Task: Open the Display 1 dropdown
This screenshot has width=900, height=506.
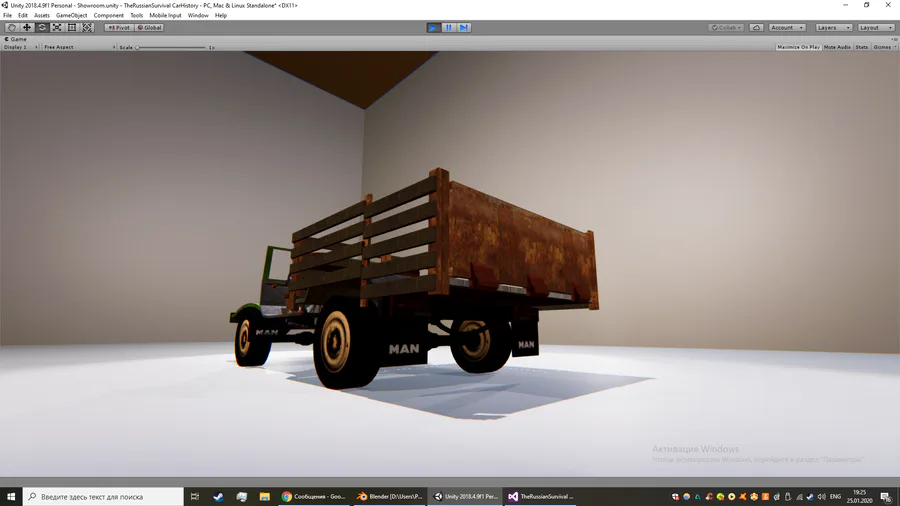Action: pos(20,47)
